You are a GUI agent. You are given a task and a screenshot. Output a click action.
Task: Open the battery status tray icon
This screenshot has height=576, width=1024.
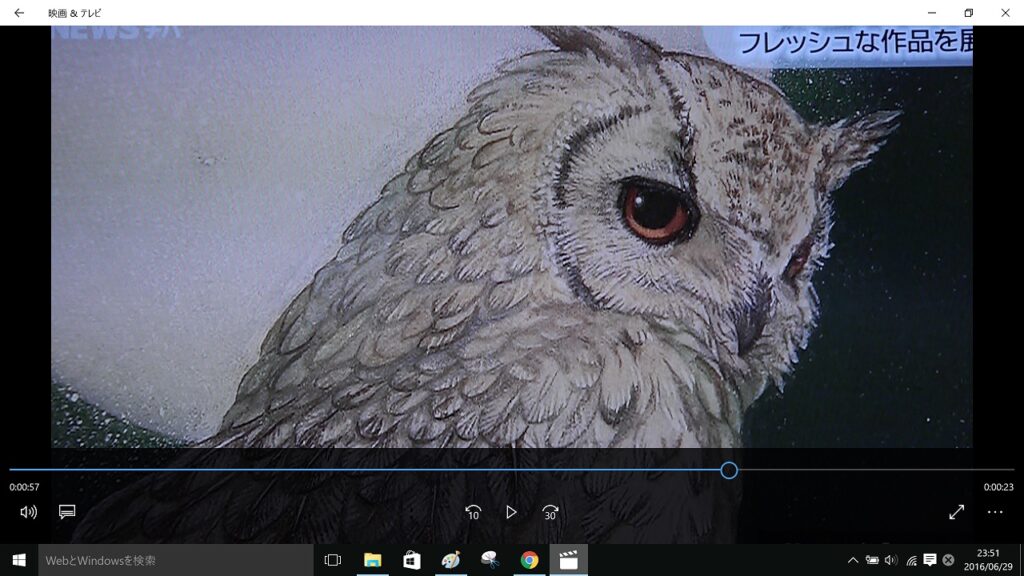click(x=872, y=560)
